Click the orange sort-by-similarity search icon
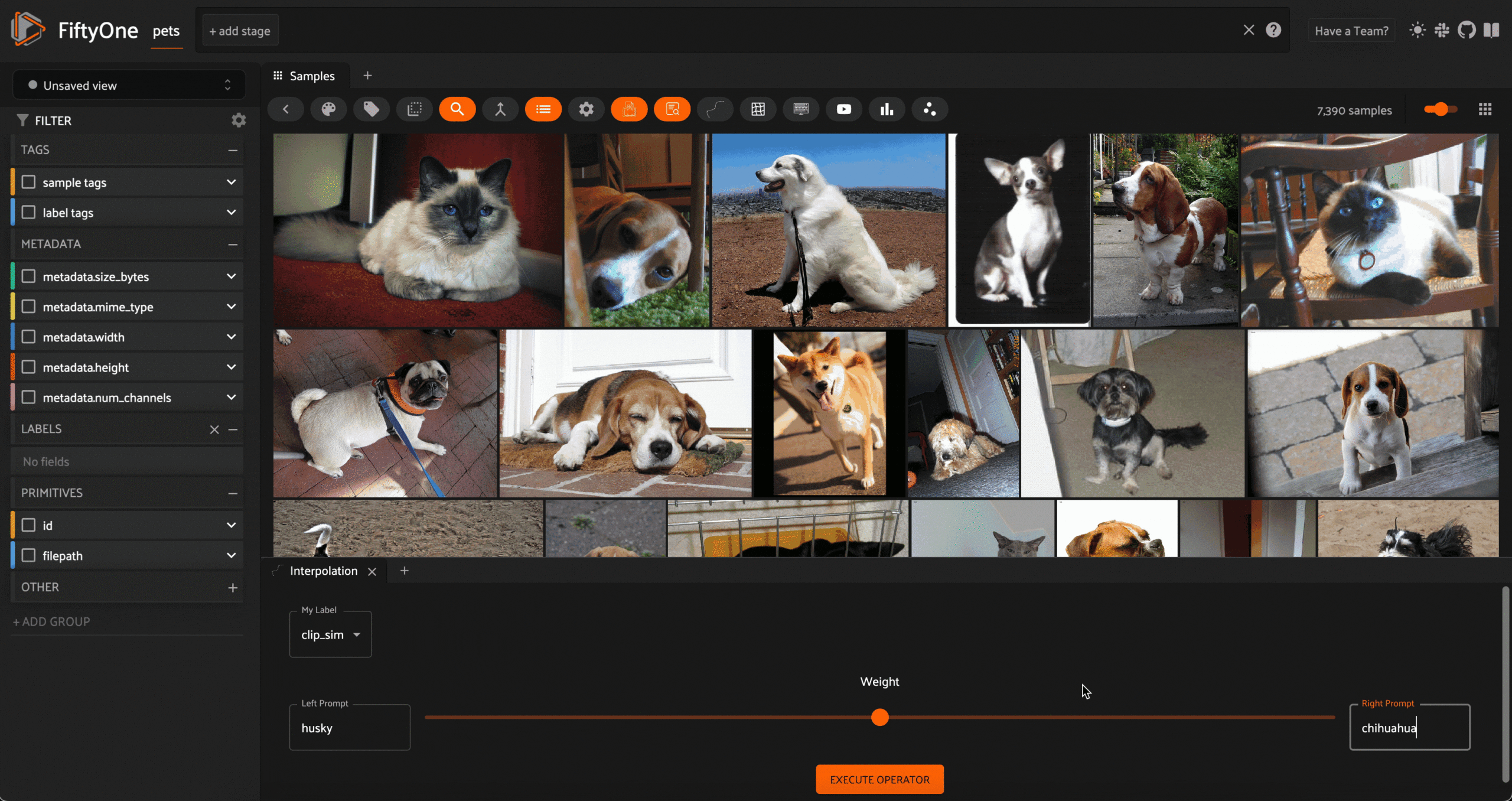 457,109
